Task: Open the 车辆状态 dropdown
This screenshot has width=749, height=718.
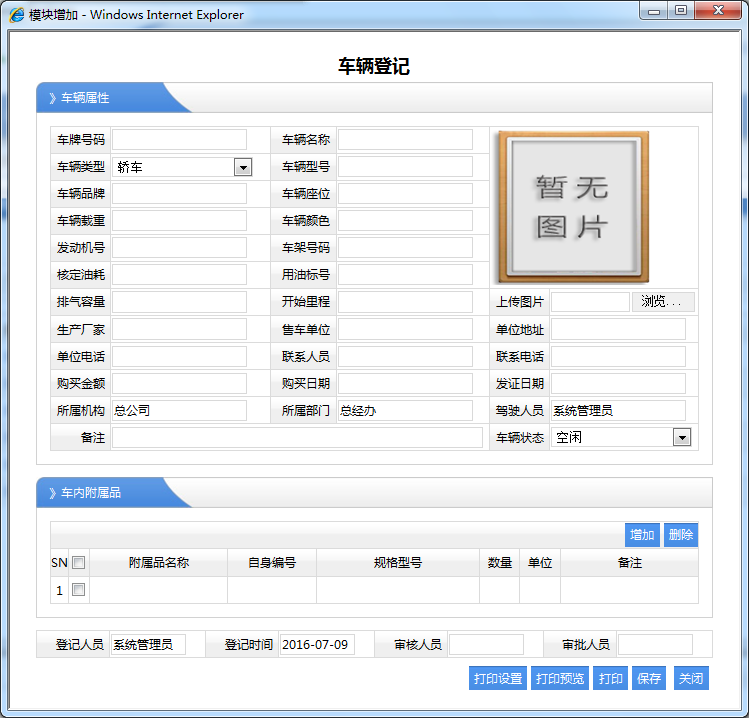Action: point(681,437)
